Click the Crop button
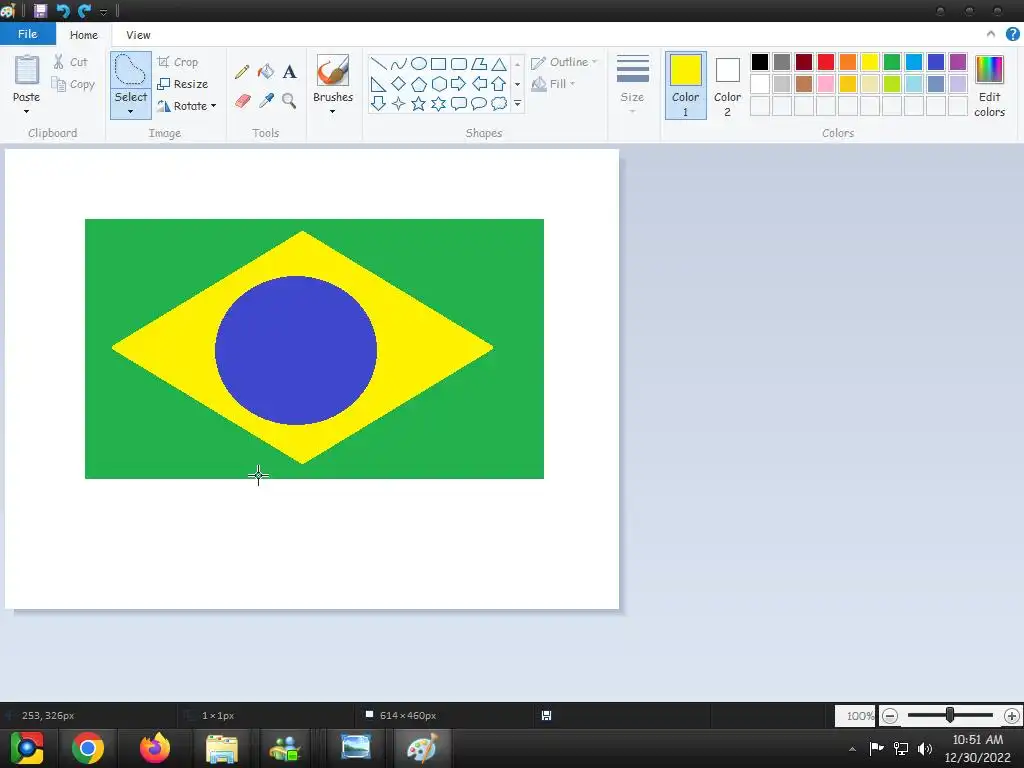 [178, 62]
